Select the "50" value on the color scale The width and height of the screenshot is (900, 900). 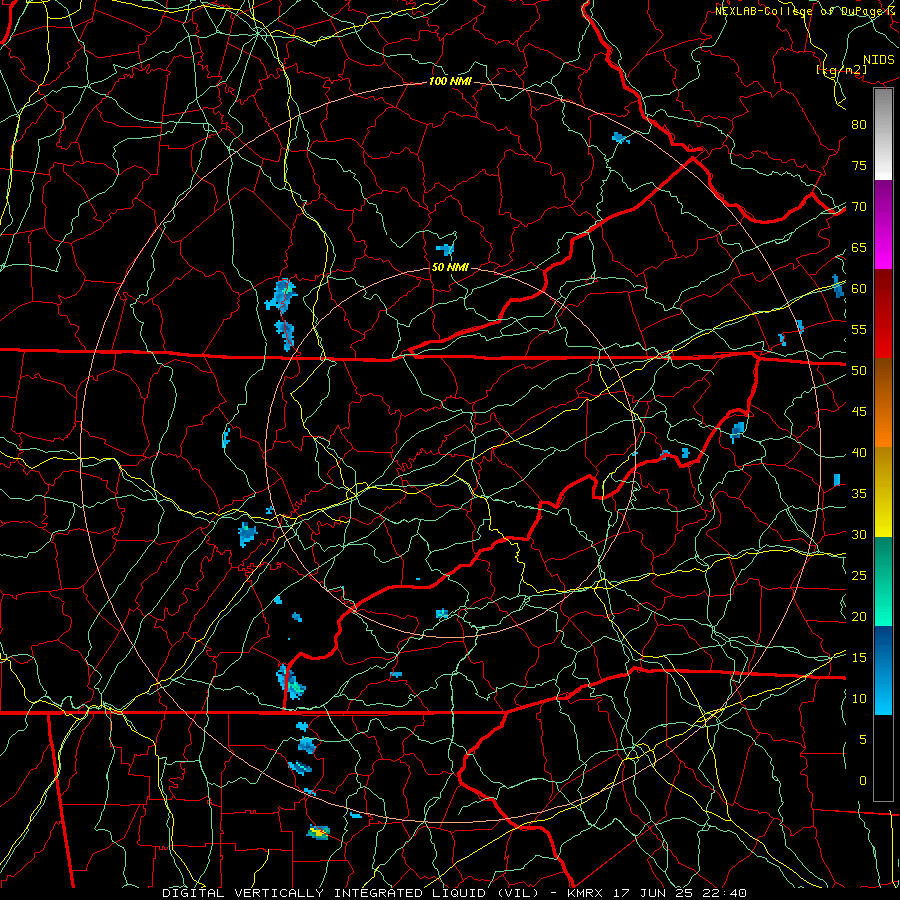(859, 371)
